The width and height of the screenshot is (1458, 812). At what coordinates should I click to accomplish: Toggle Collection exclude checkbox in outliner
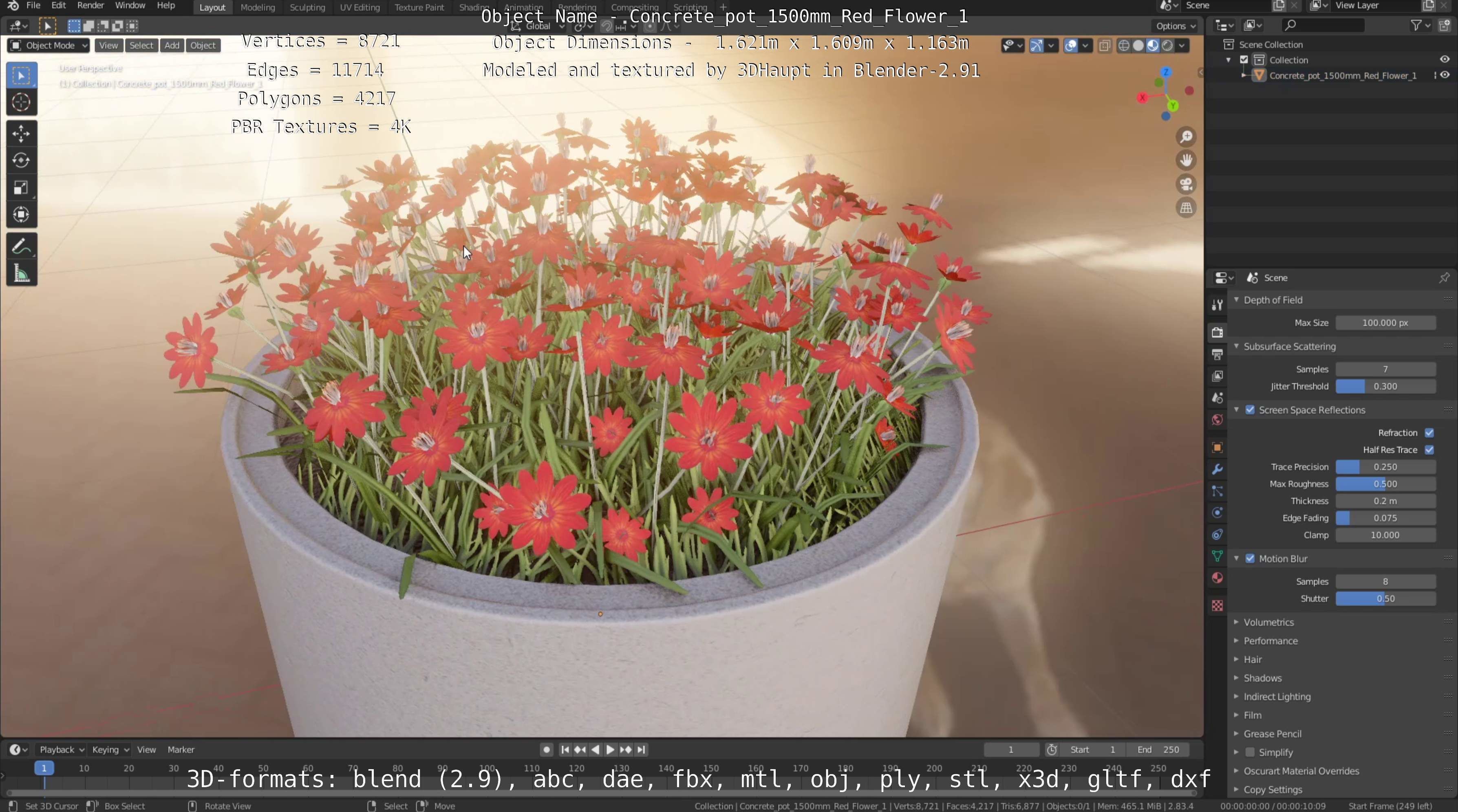tap(1244, 60)
